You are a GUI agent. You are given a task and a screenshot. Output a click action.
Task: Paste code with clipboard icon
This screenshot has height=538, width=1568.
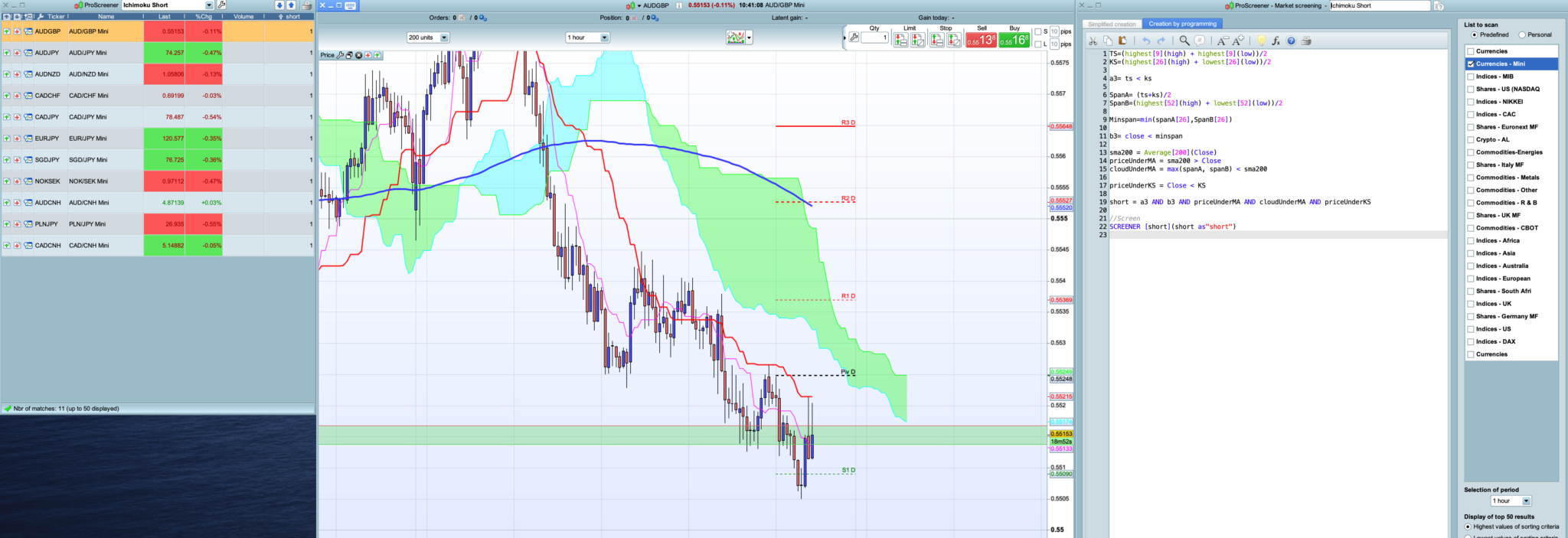1122,41
